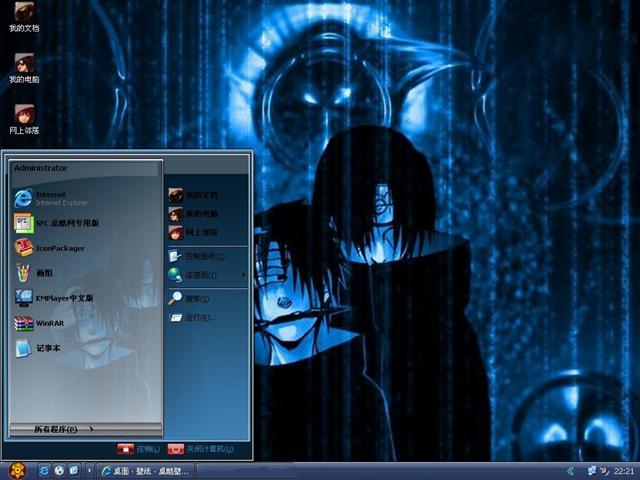The height and width of the screenshot is (480, 640).
Task: Click the third quick launch icon
Action: pos(74,471)
